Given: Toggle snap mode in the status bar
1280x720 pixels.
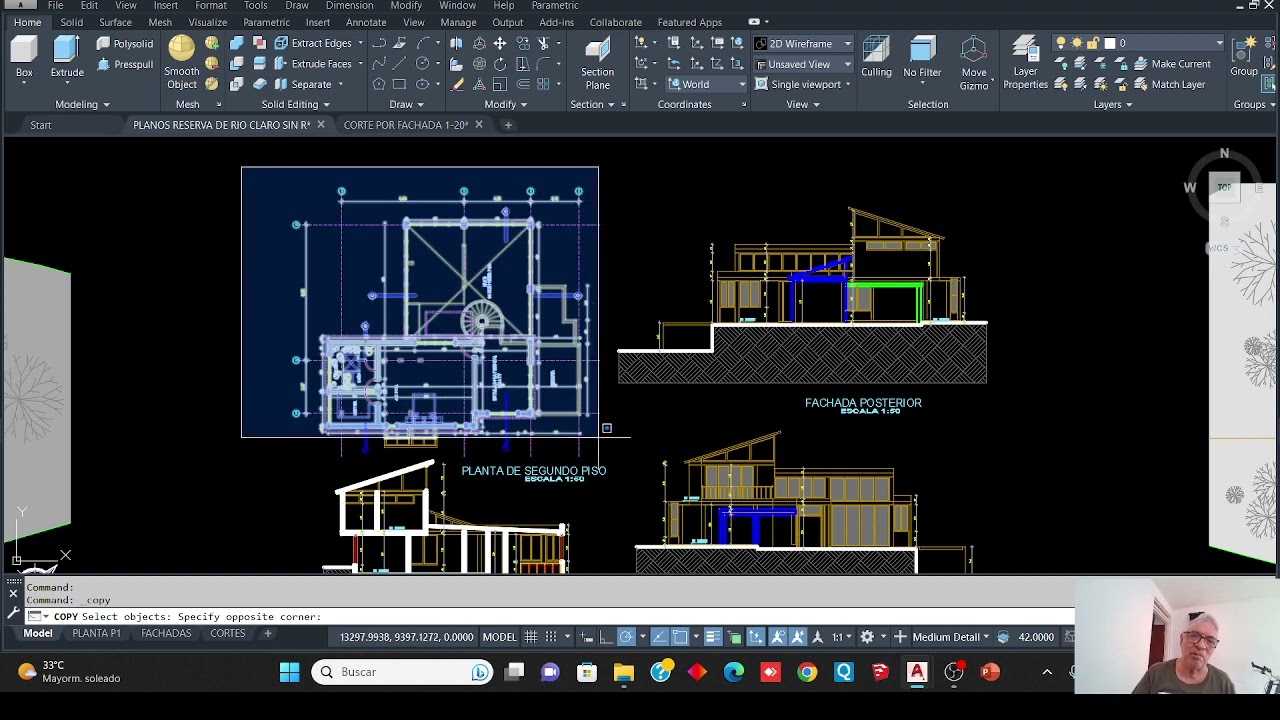Looking at the screenshot, I should [x=551, y=637].
